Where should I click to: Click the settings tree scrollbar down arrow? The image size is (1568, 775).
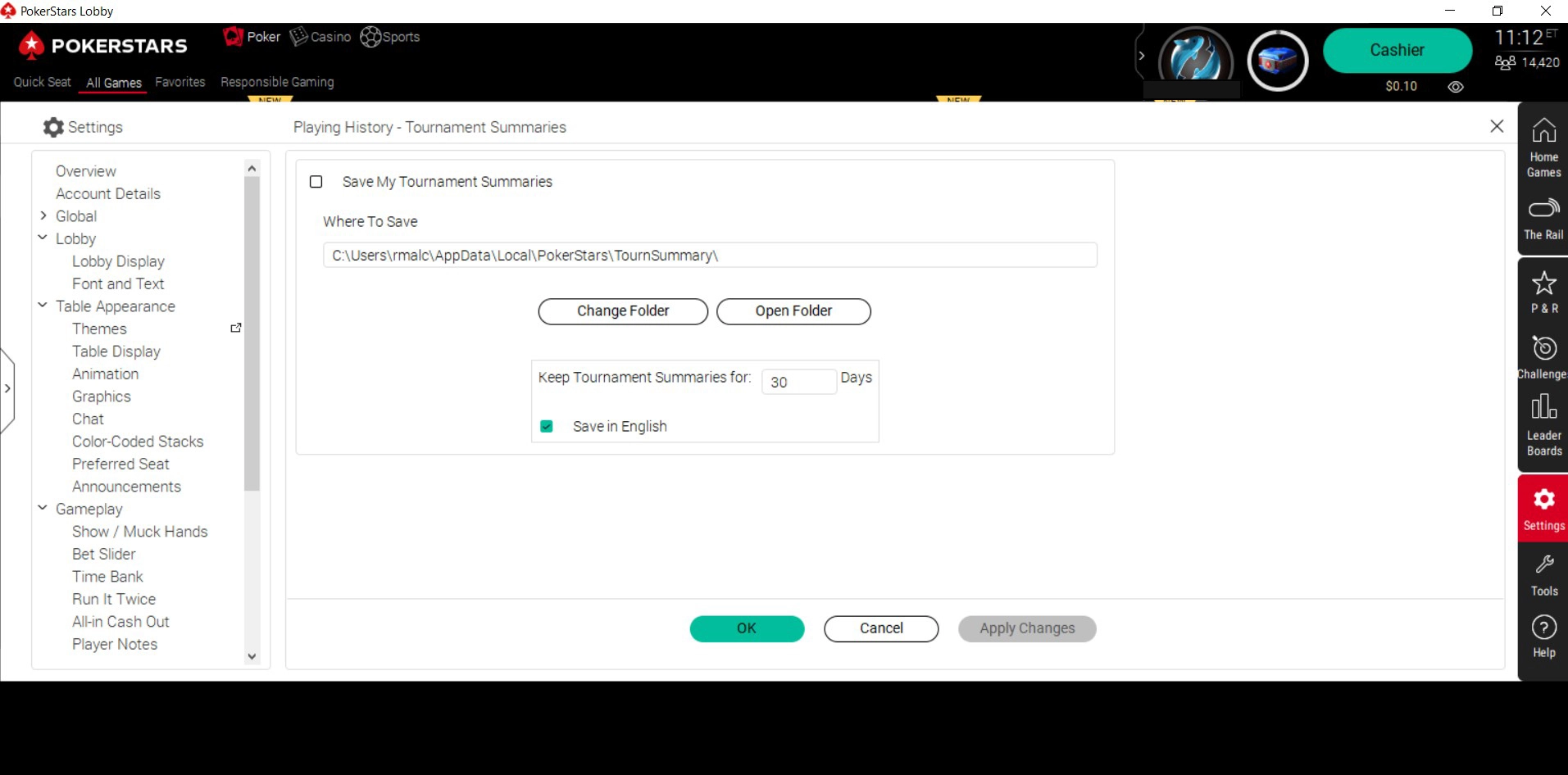252,656
